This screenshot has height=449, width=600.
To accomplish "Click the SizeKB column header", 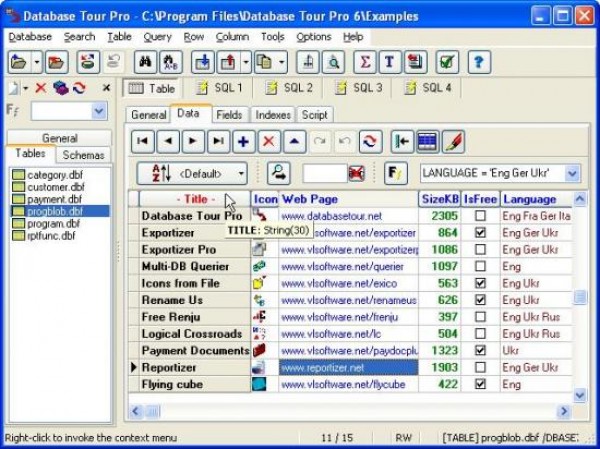I will coord(440,199).
